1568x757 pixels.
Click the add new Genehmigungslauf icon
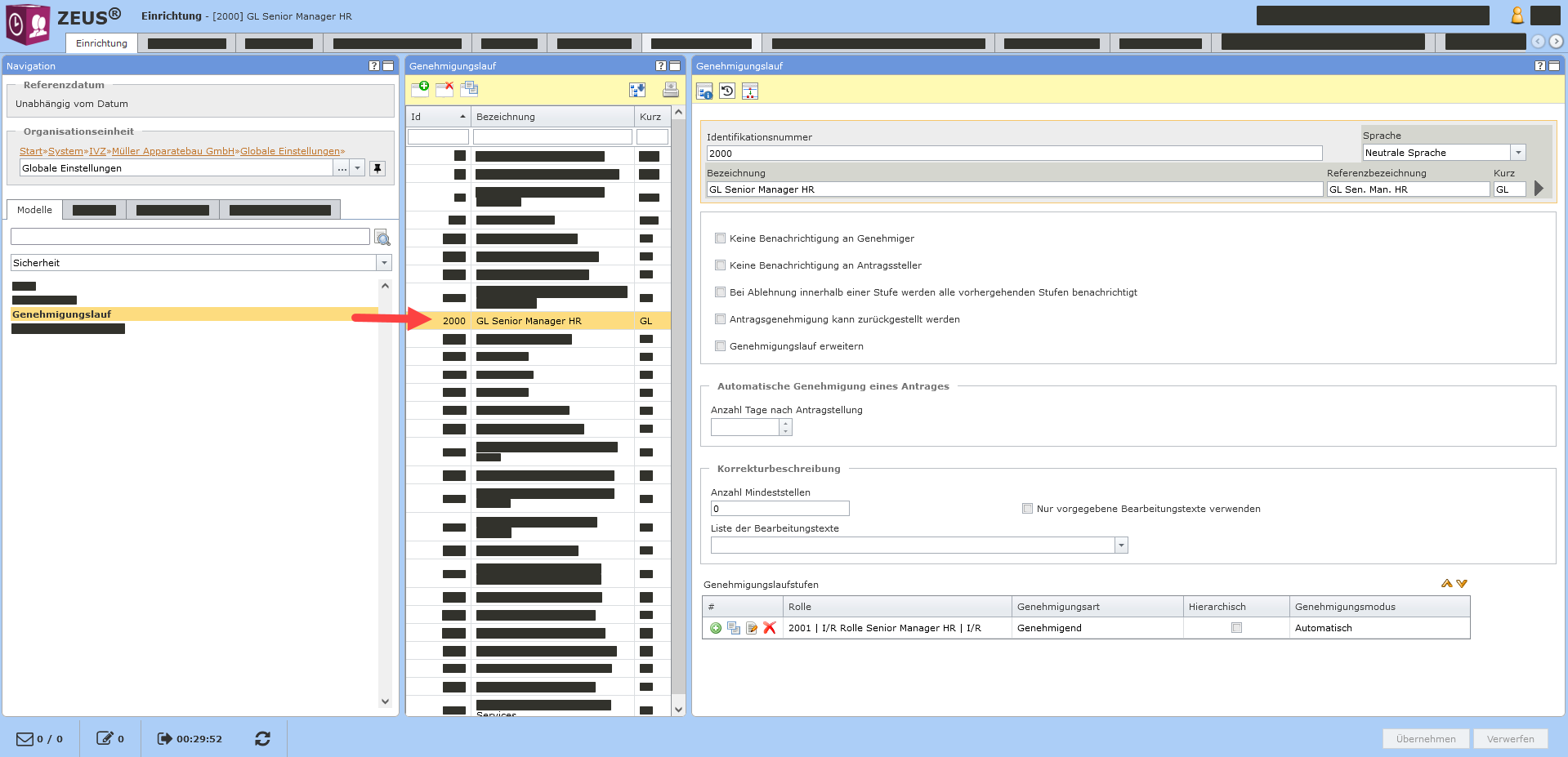pyautogui.click(x=420, y=89)
